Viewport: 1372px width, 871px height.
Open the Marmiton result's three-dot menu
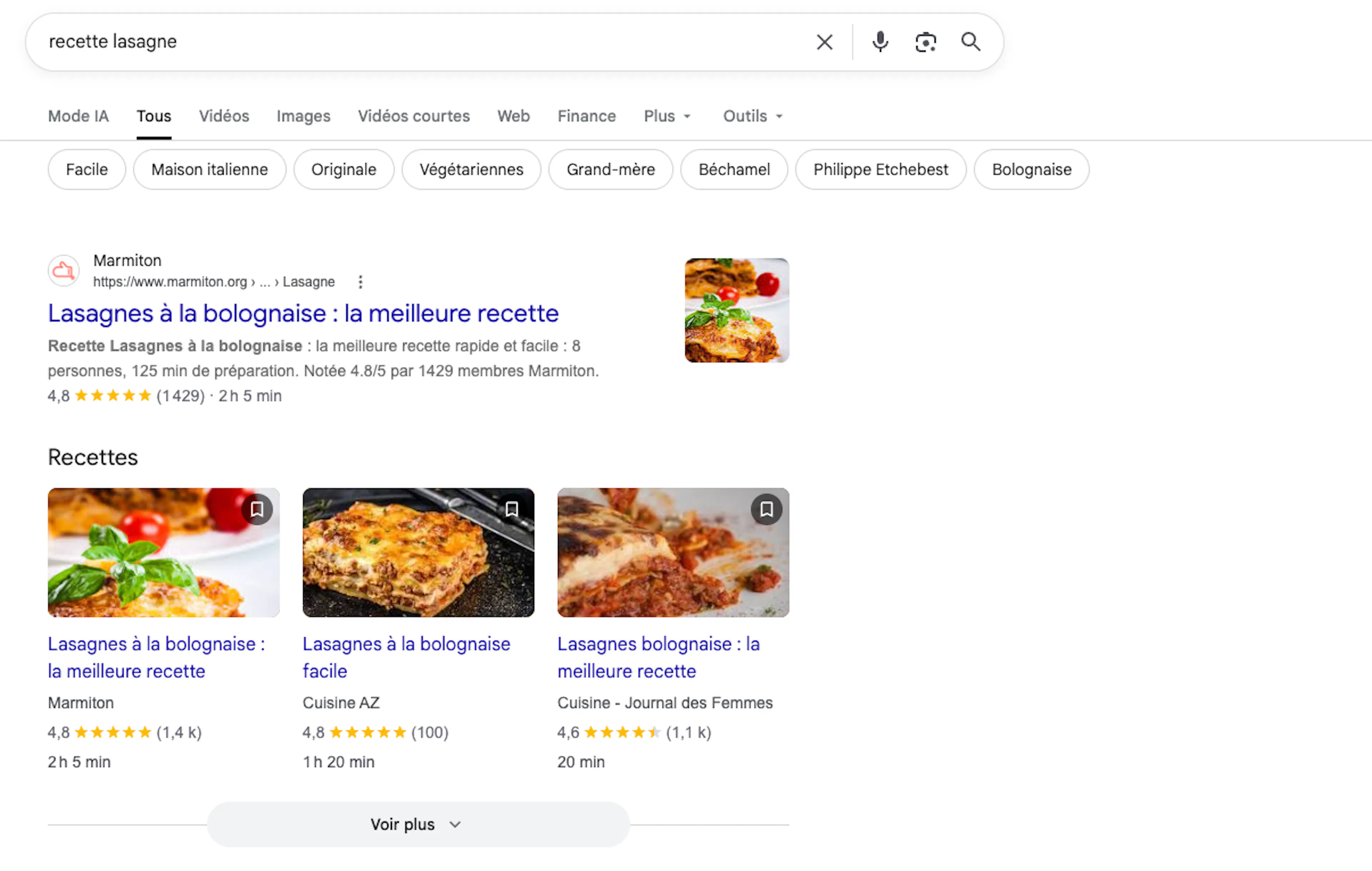tap(360, 282)
